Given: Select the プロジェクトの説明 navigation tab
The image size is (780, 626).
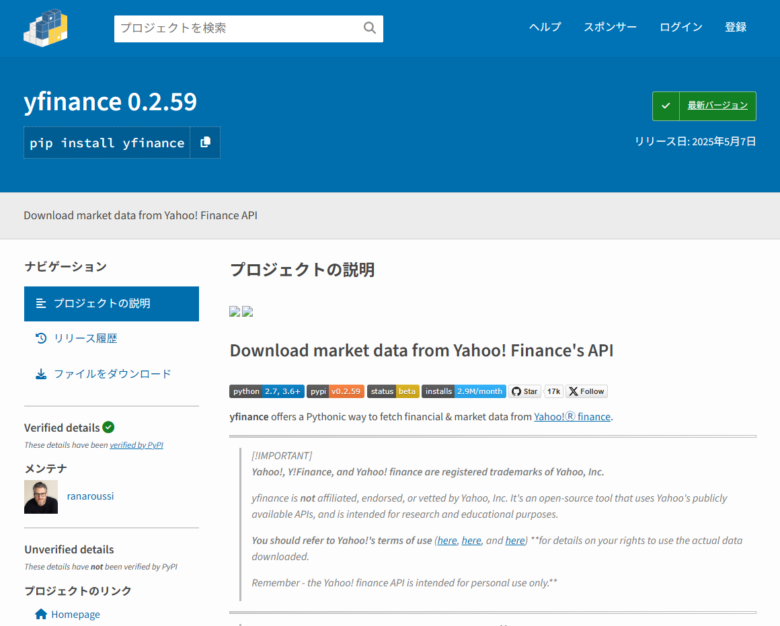Looking at the screenshot, I should coord(111,304).
